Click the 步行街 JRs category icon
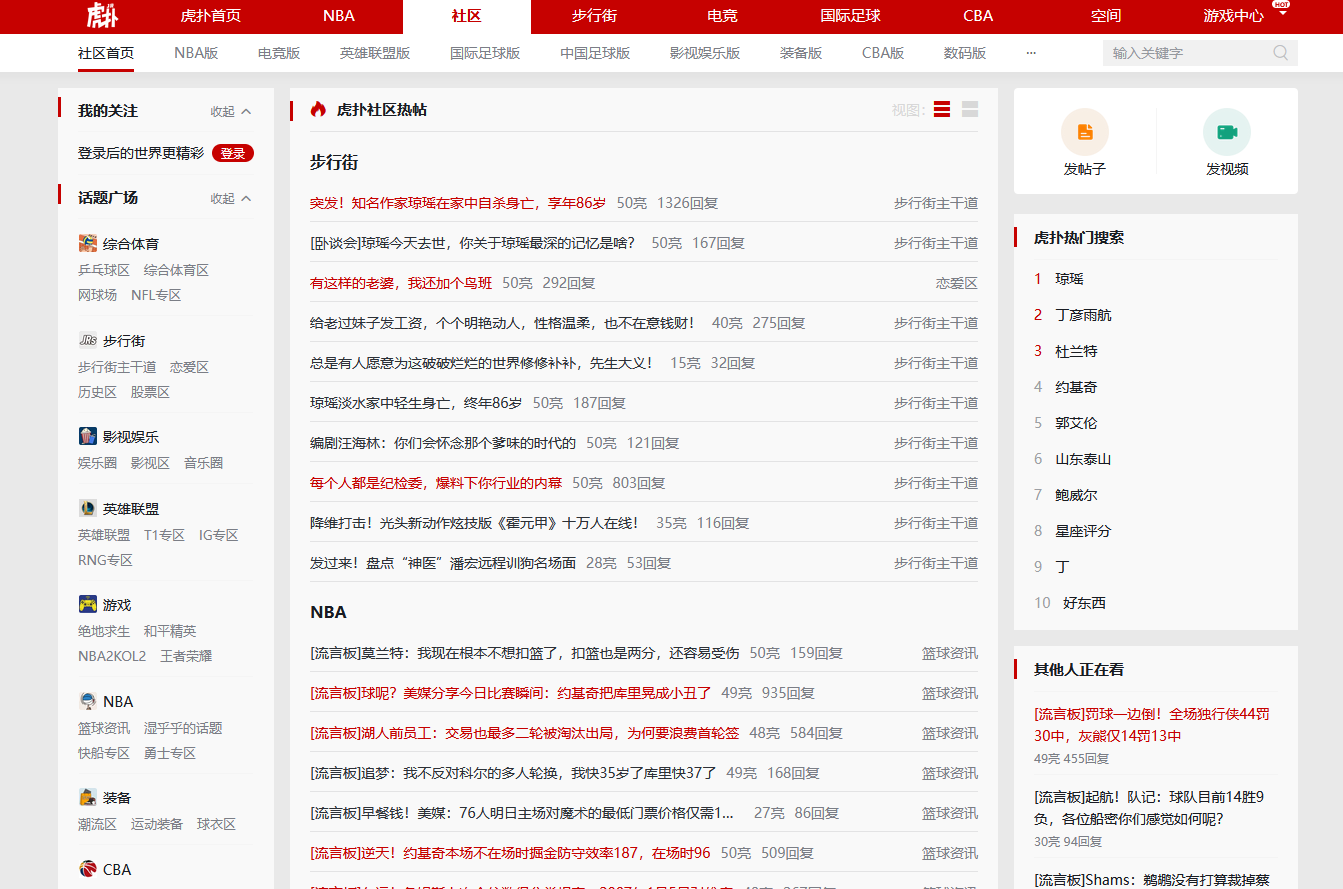Image resolution: width=1343 pixels, height=889 pixels. click(x=88, y=340)
